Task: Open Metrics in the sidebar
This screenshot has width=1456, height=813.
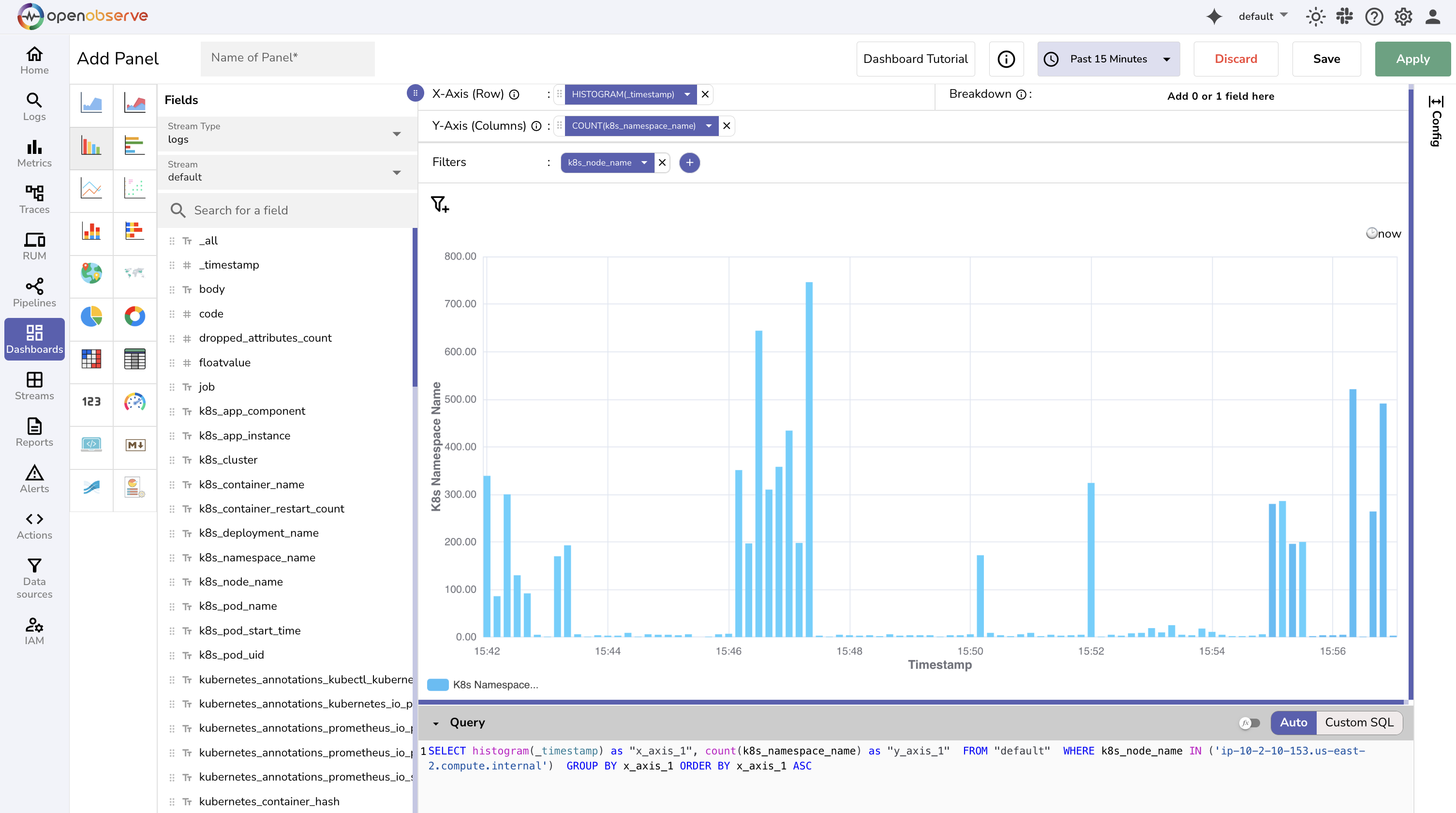Action: point(34,153)
